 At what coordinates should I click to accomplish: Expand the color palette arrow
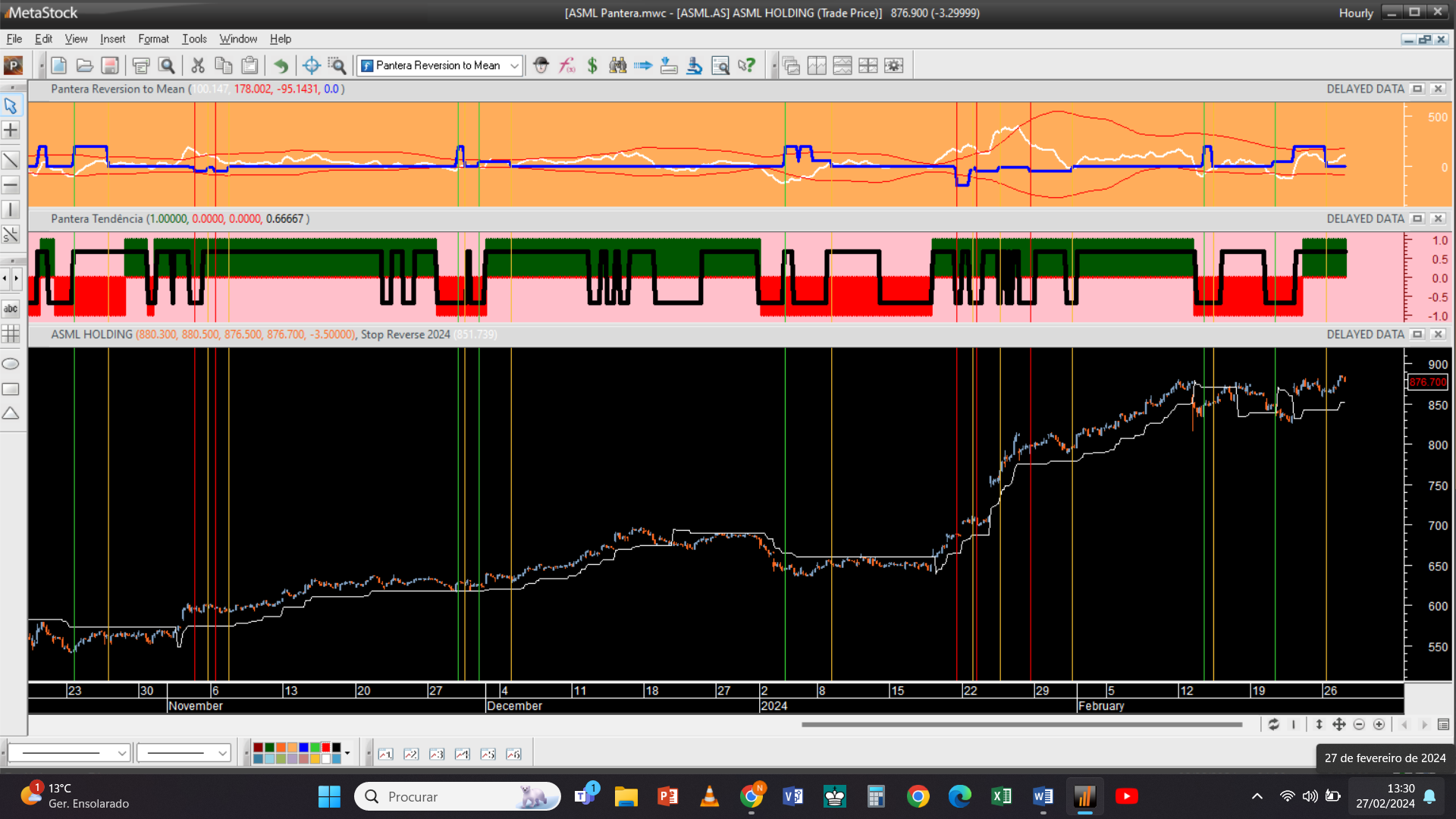347,753
